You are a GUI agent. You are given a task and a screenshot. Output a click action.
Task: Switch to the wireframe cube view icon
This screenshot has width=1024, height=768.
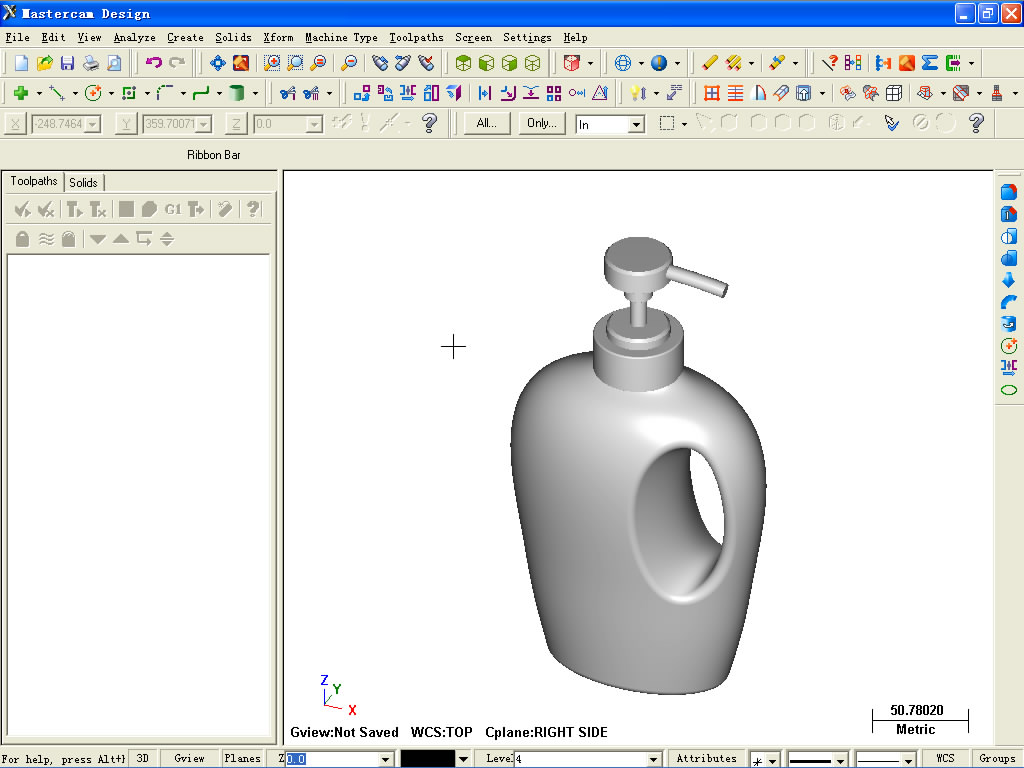[x=533, y=63]
